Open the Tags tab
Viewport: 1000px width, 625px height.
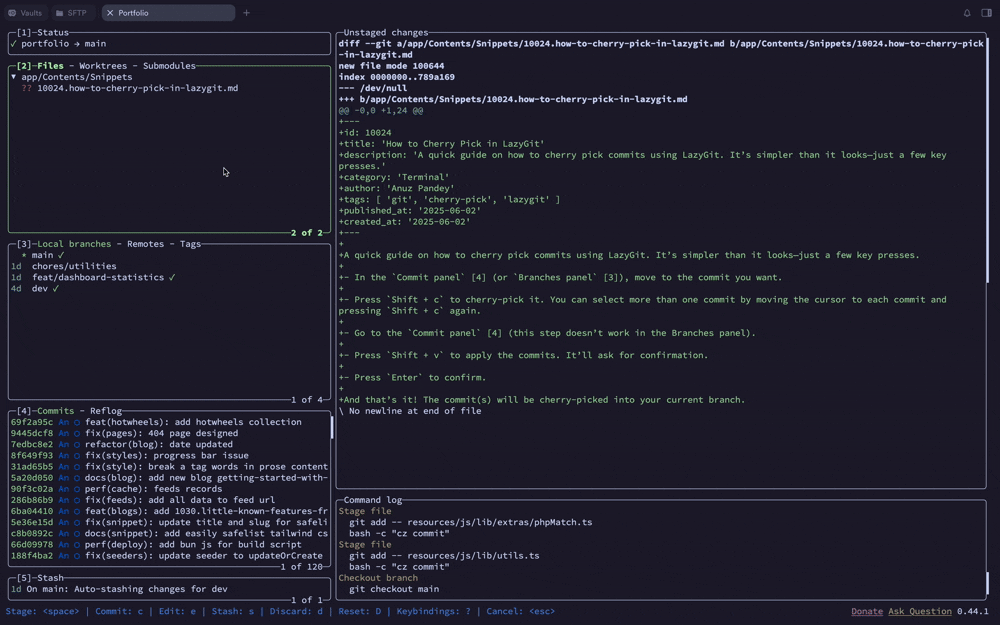(x=191, y=244)
